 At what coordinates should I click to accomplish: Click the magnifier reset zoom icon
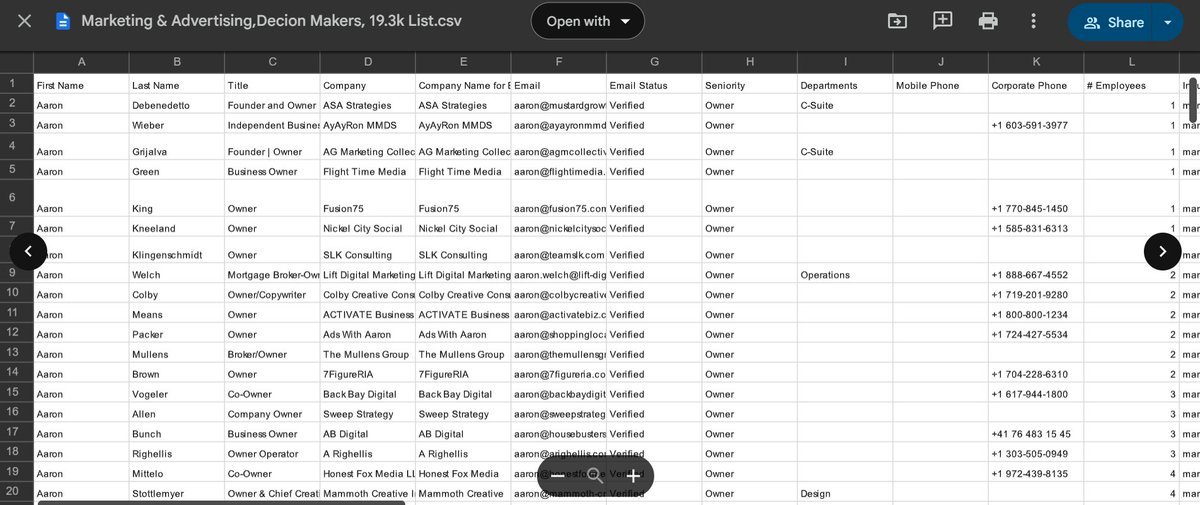coord(596,476)
